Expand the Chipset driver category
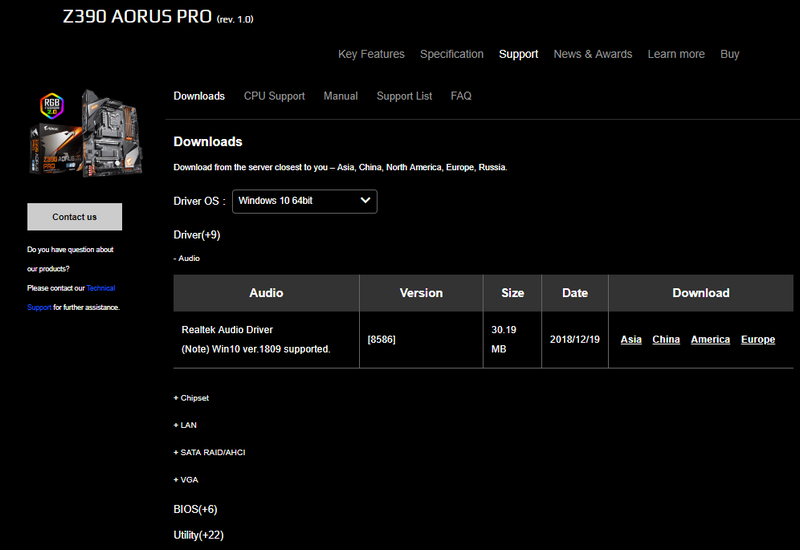Screen dimensions: 800x550 pyautogui.click(x=191, y=398)
